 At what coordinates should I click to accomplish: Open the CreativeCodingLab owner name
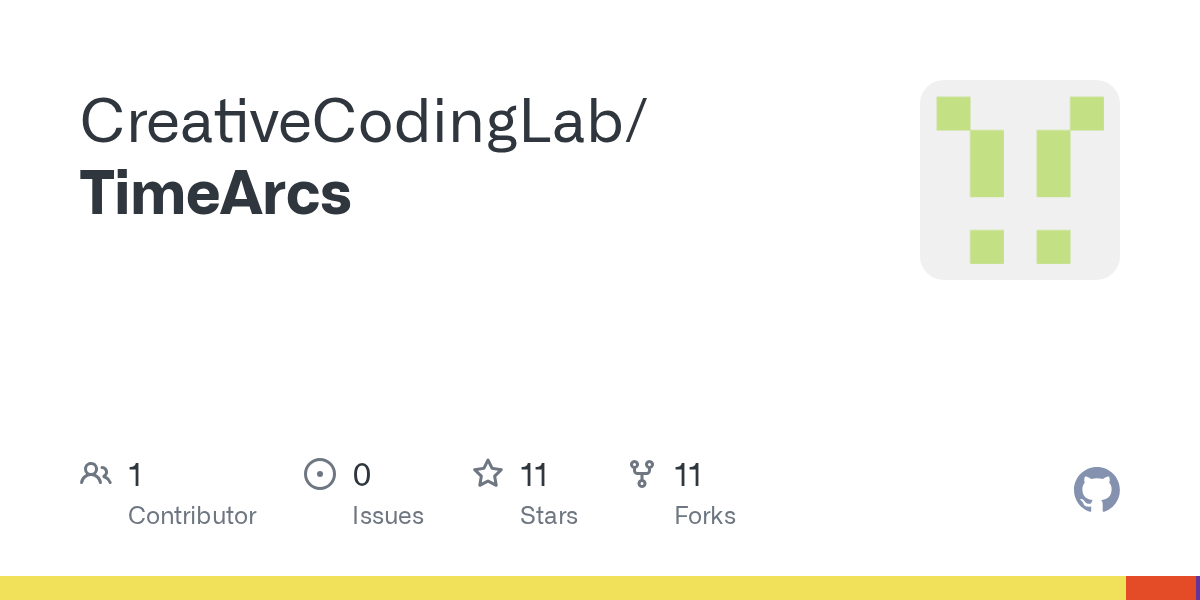point(351,121)
